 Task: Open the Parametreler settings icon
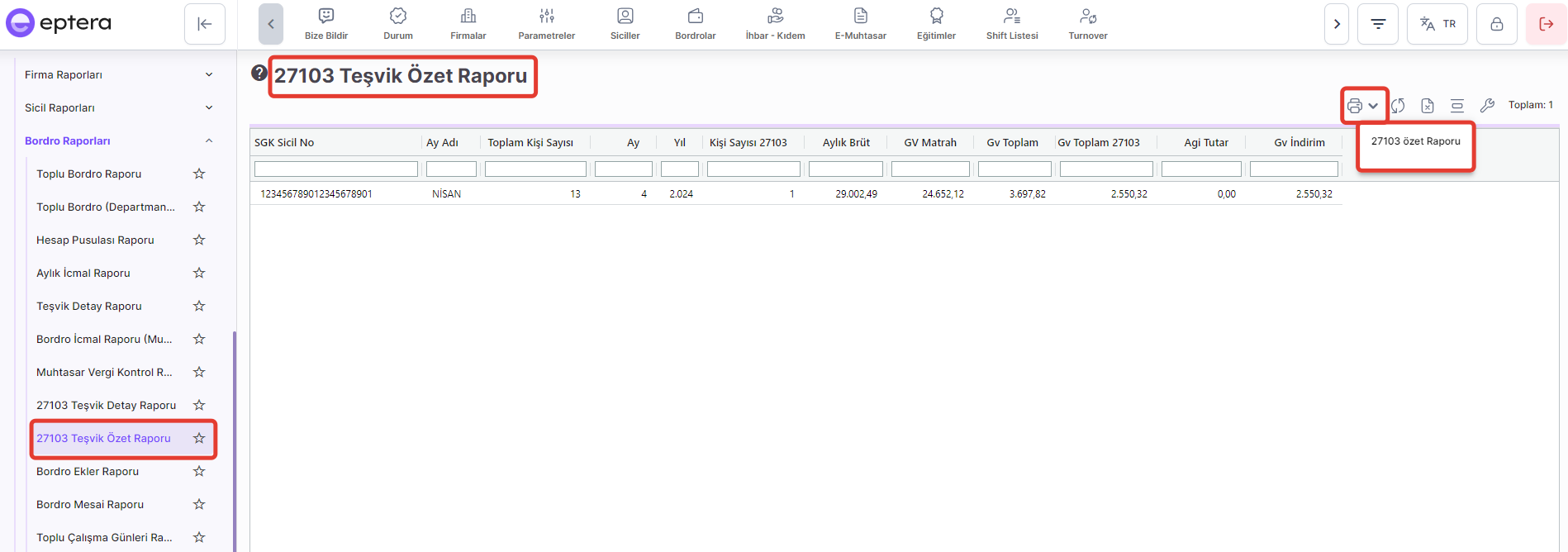[546, 17]
